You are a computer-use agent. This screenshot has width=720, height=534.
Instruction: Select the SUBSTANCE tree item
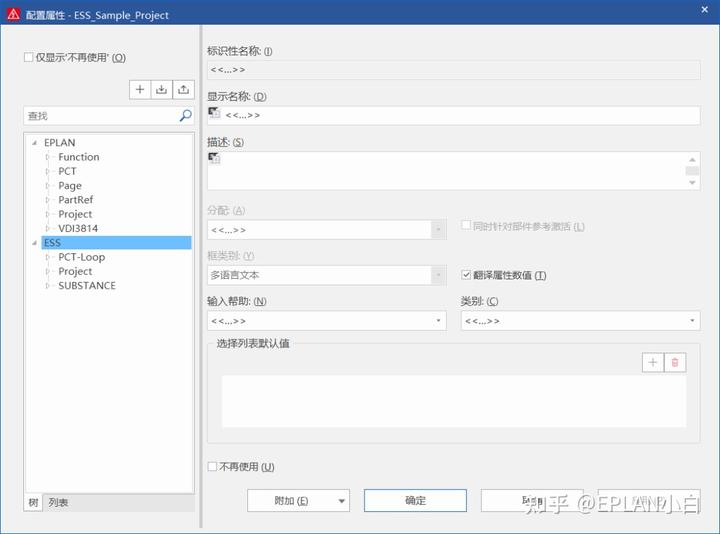[87, 286]
